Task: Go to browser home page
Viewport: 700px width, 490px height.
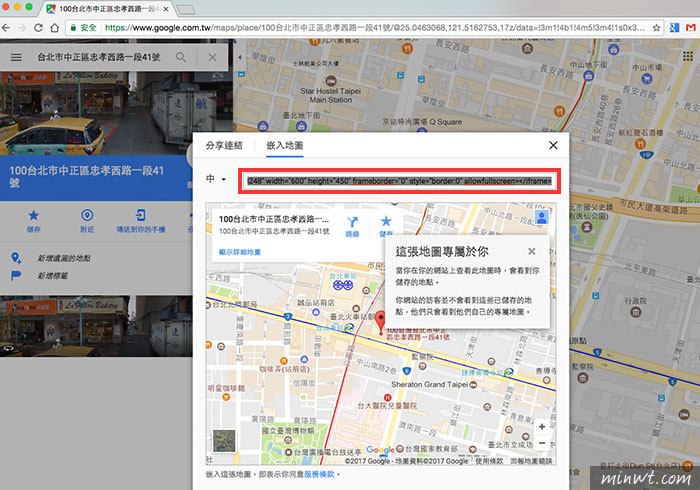Action: [54, 28]
